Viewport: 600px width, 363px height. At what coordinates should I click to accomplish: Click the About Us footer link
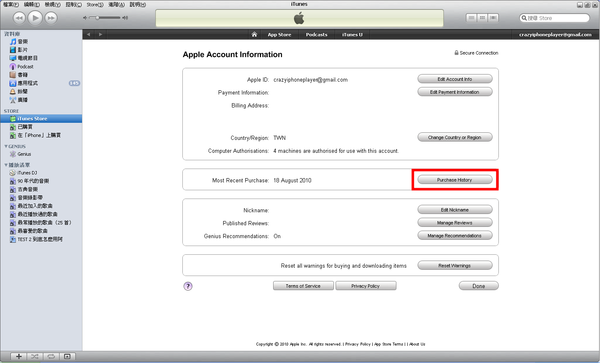tap(417, 344)
